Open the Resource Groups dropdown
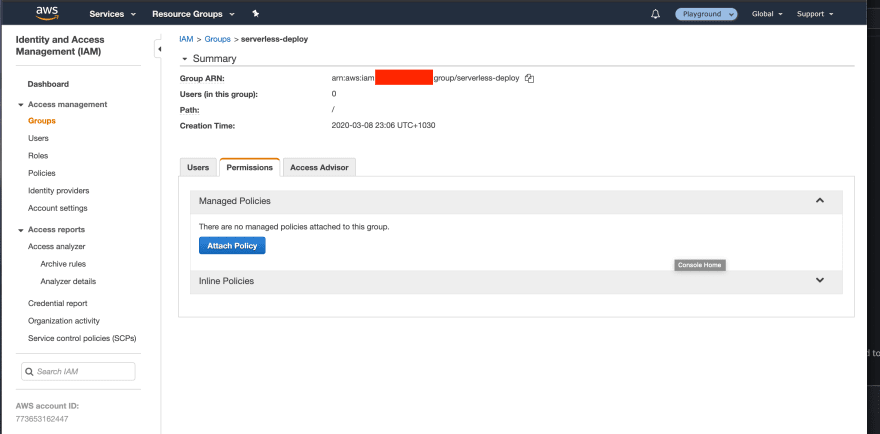This screenshot has width=880, height=434. coord(193,14)
